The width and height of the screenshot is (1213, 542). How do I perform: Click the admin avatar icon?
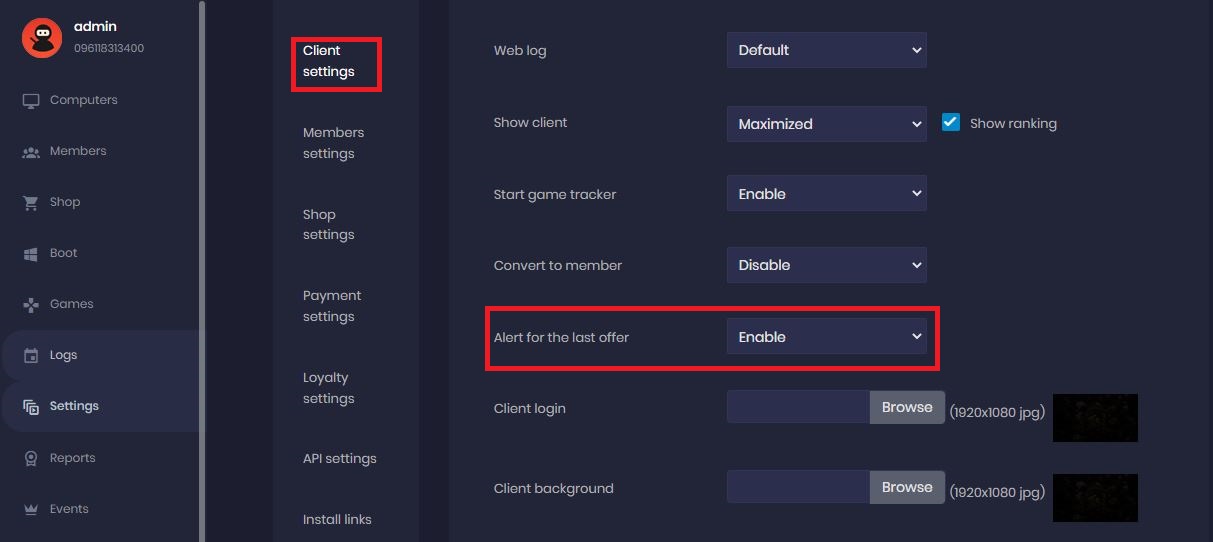click(x=42, y=38)
